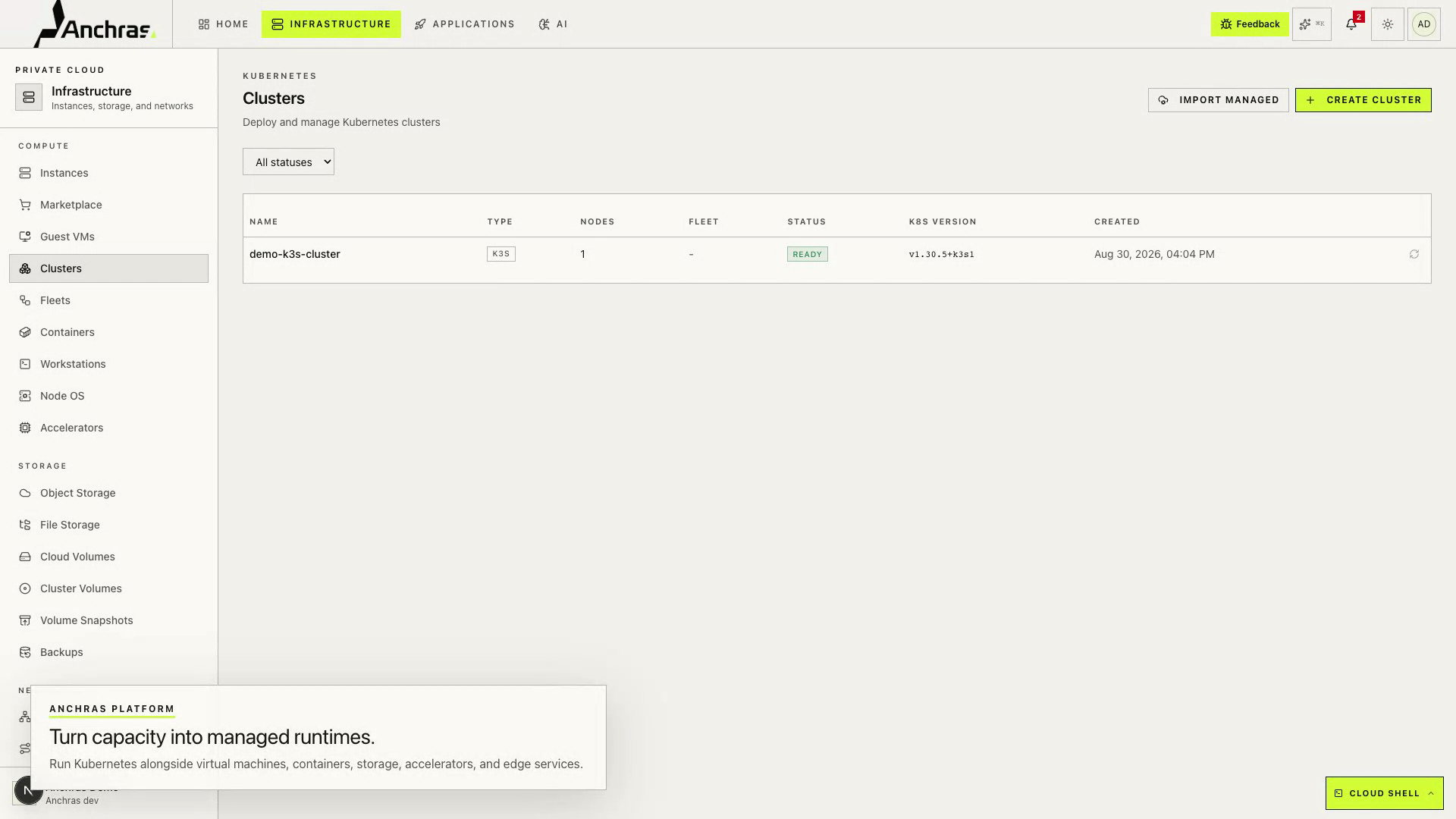Open the Fleets page
The width and height of the screenshot is (1456, 819).
click(x=108, y=300)
